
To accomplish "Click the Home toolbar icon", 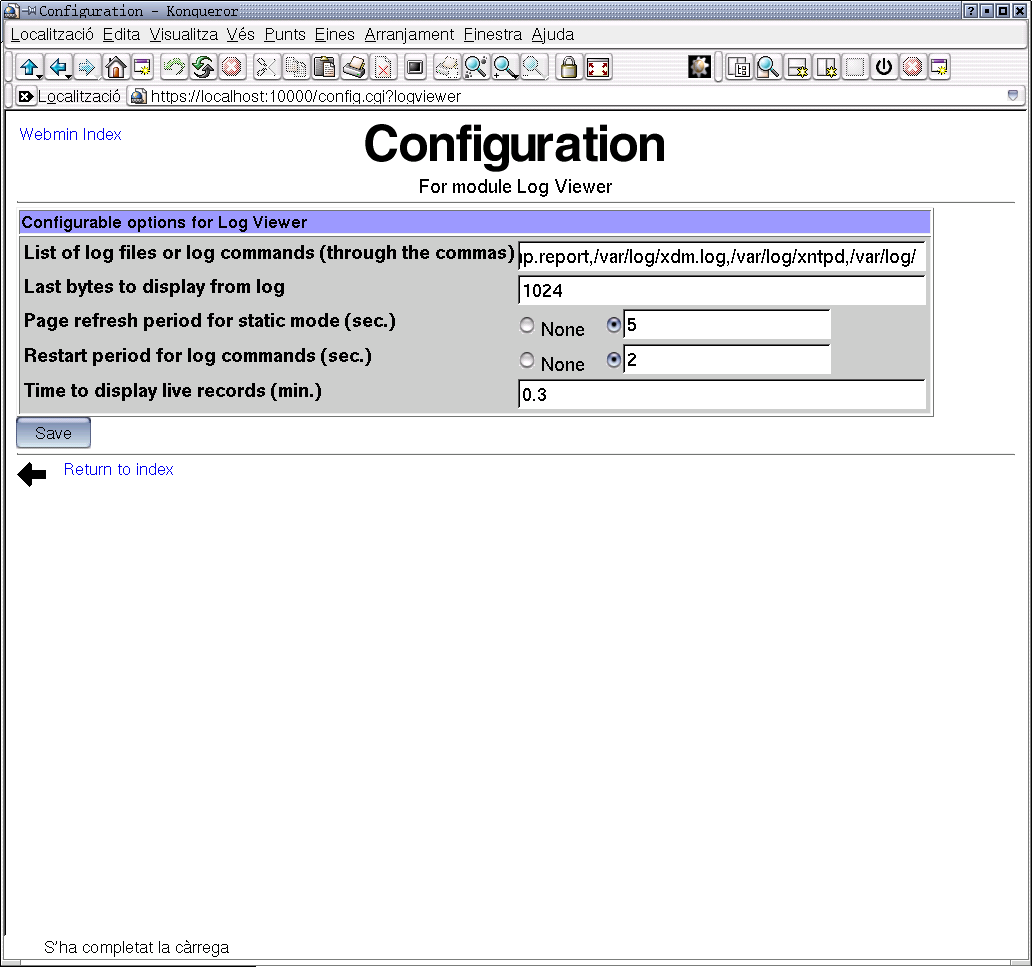I will (115, 68).
